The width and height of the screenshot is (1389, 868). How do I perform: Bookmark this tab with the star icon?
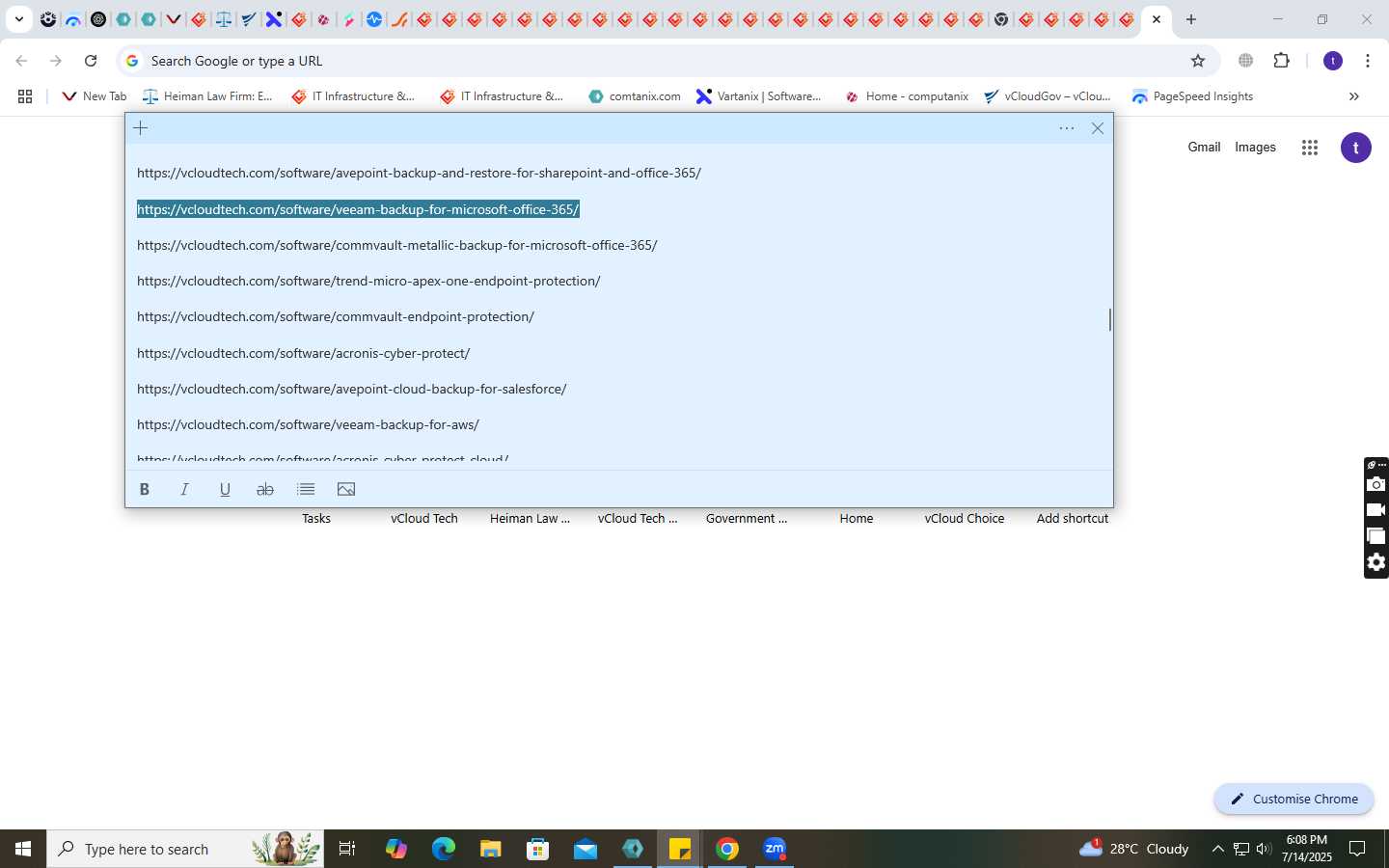click(1198, 61)
